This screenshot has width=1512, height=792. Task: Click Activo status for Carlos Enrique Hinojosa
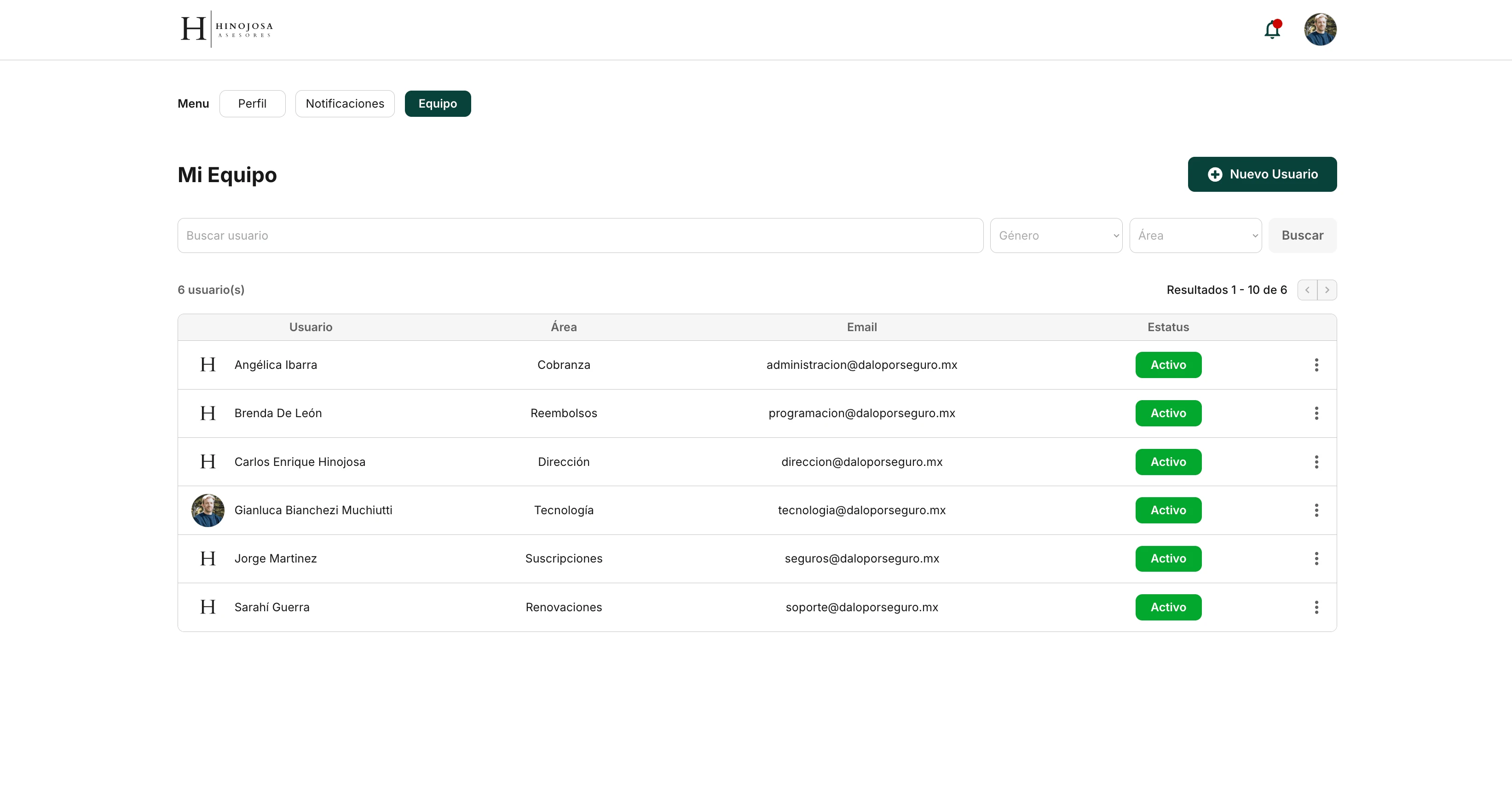[x=1168, y=462]
